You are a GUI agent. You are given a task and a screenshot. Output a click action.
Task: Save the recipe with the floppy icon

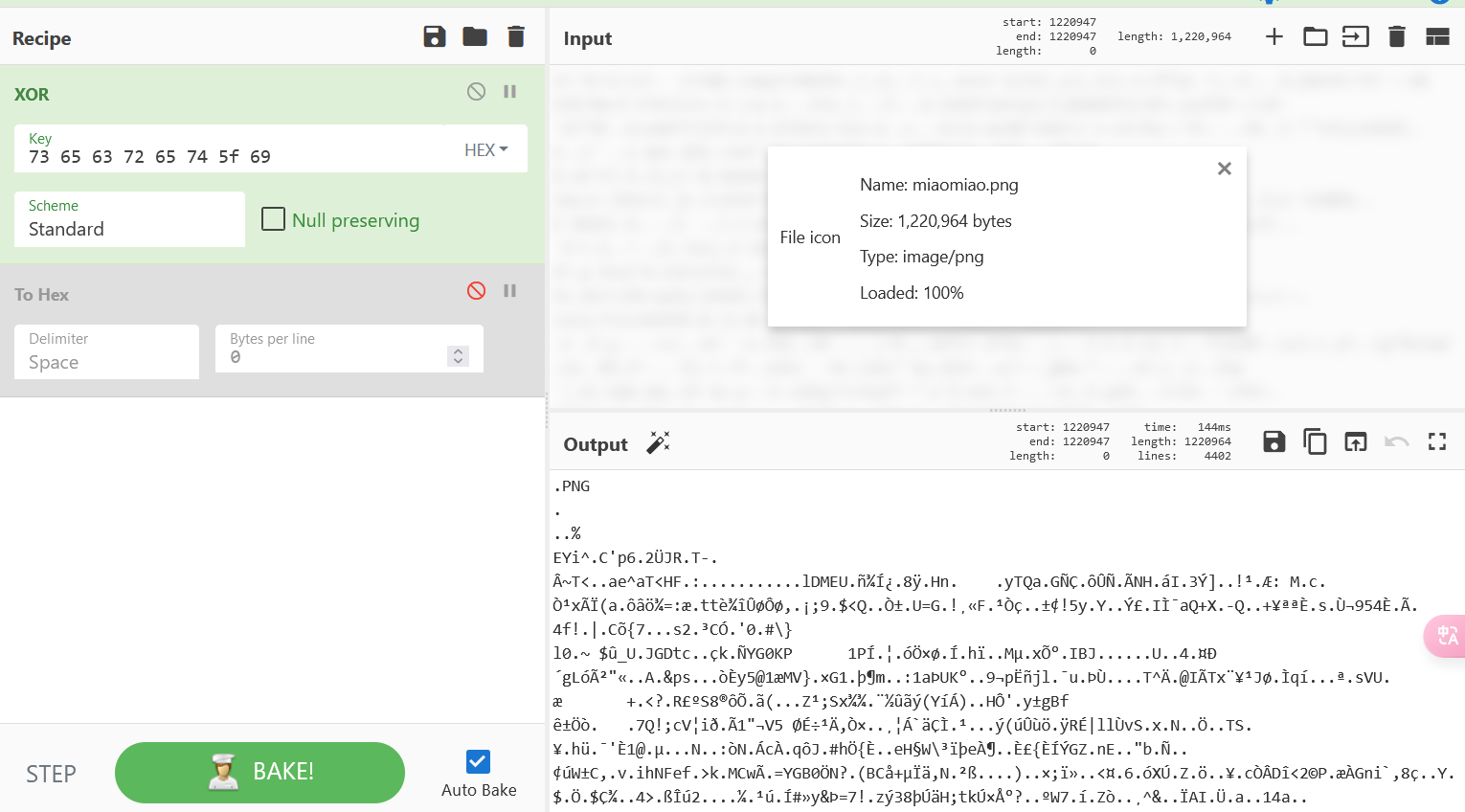pos(435,36)
